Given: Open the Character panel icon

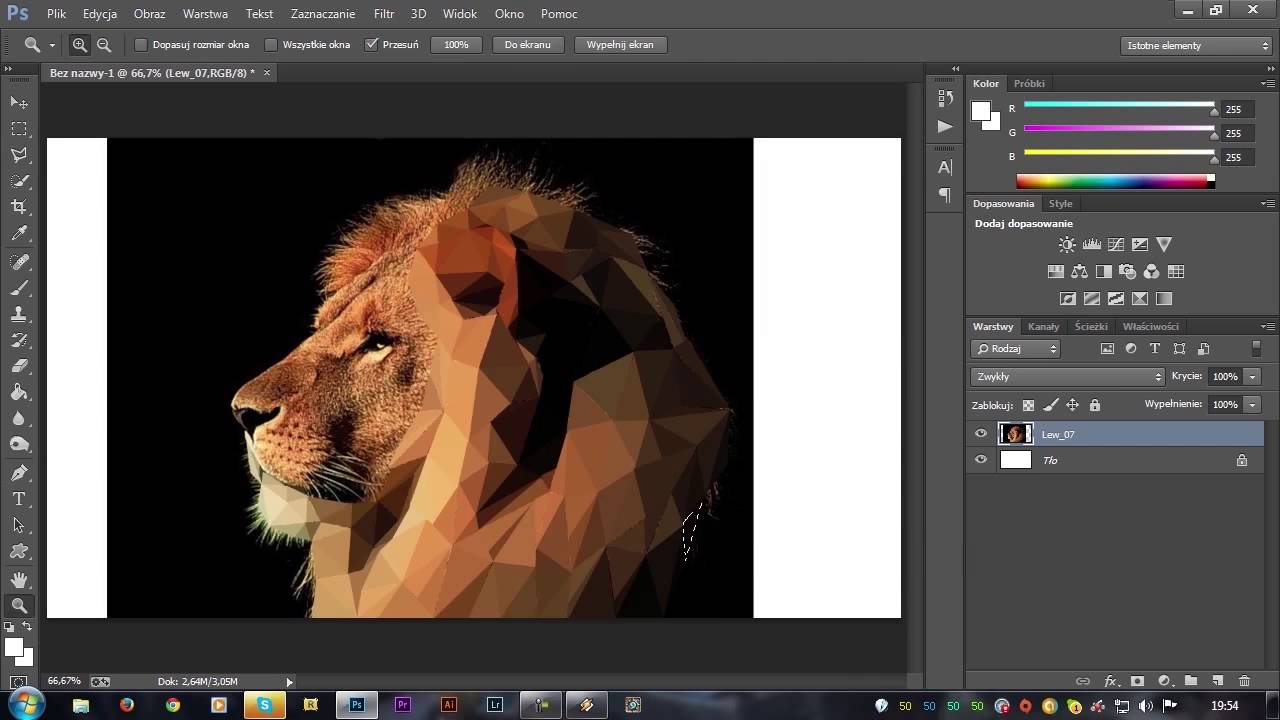Looking at the screenshot, I should click(x=945, y=168).
